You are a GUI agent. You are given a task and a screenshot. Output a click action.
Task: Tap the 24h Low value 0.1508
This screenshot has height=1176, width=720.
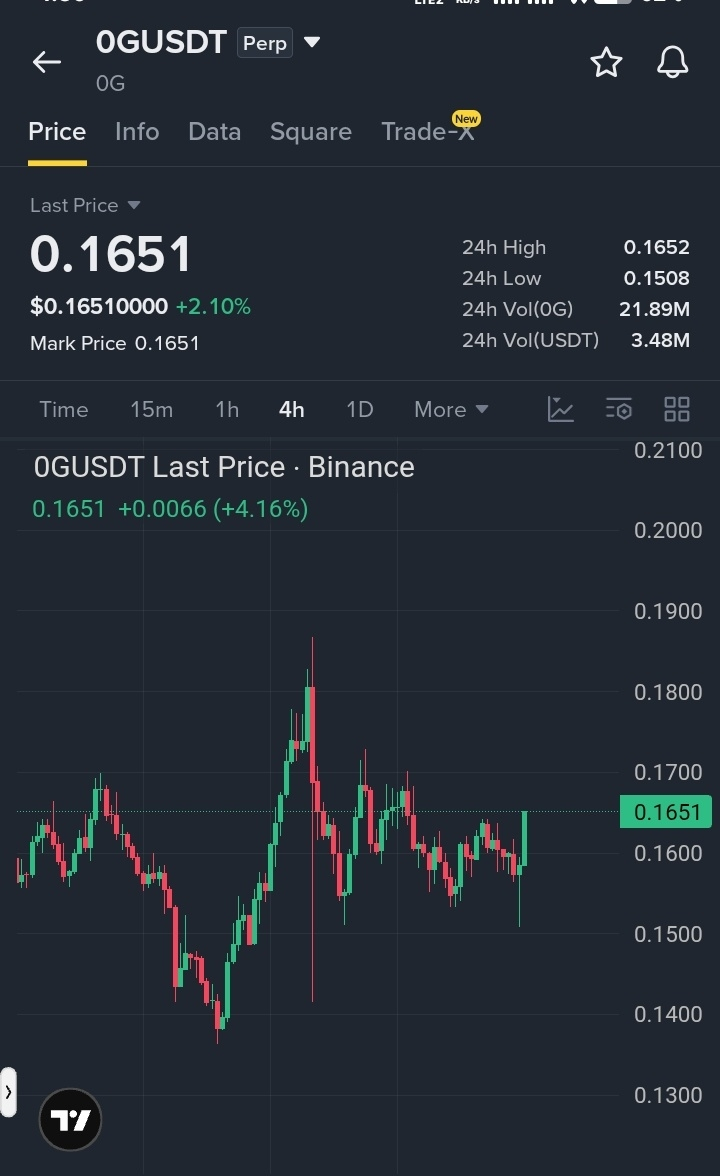click(656, 278)
